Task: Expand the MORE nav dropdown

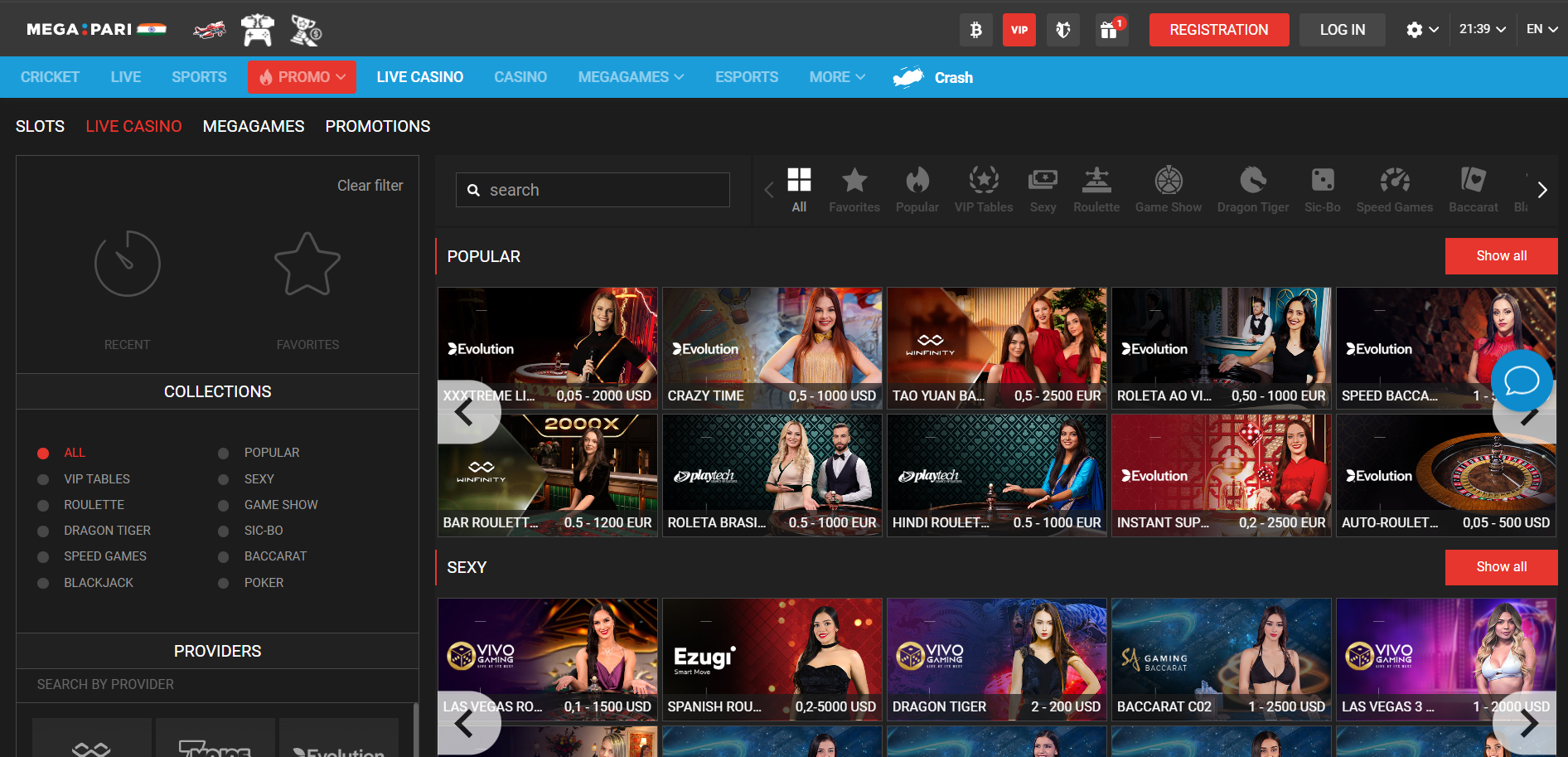Action: (837, 77)
